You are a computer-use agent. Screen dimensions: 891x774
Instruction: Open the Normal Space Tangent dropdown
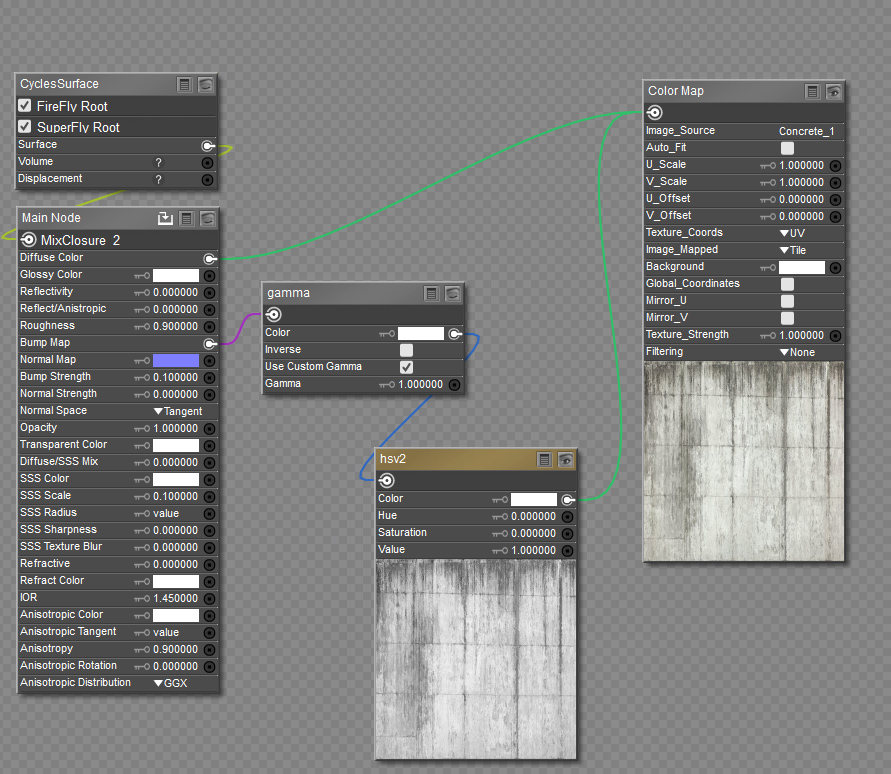178,411
